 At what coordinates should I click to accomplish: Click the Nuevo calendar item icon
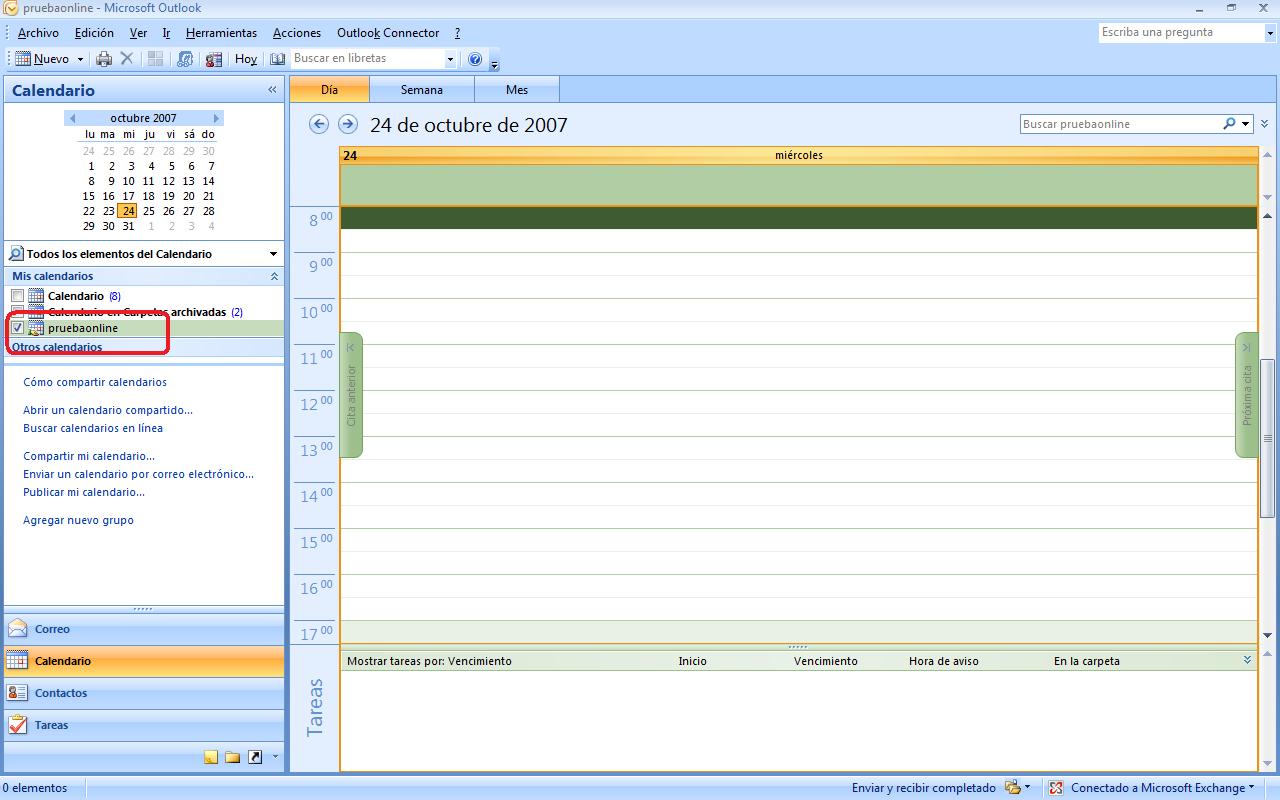click(22, 59)
